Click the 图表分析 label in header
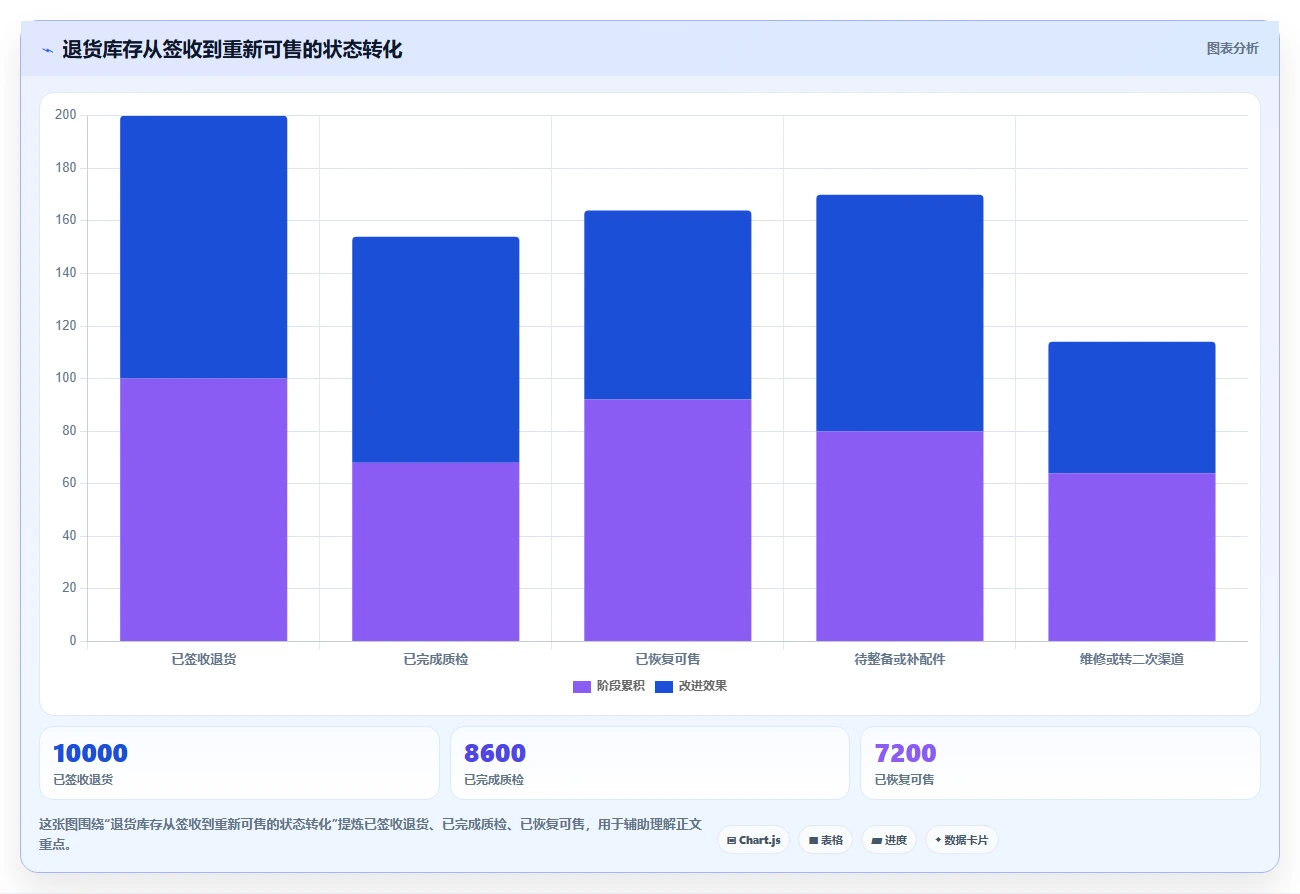 click(1232, 48)
